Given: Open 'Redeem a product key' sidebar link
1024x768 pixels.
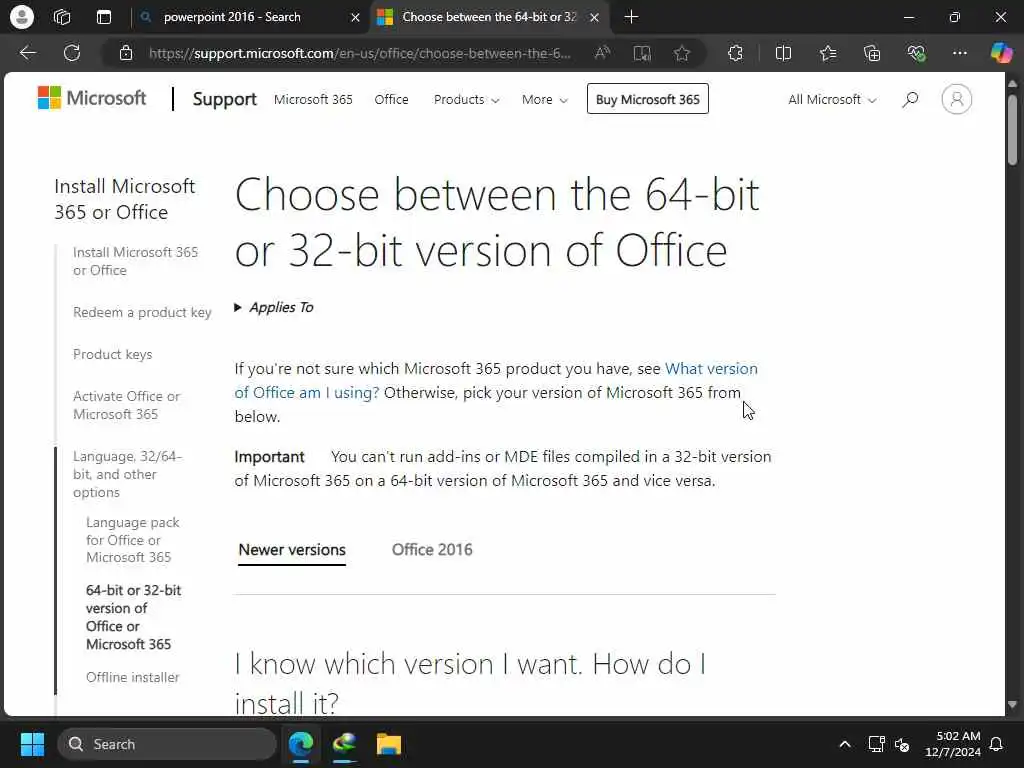Looking at the screenshot, I should (x=142, y=312).
